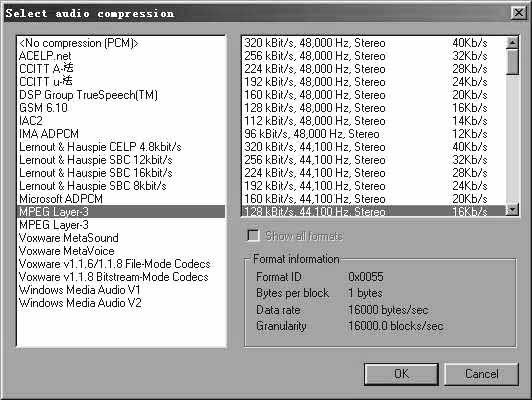Choose 224 kBit/s, 48,000 Hz, Stereo format
532x400 pixels.
(x=374, y=69)
